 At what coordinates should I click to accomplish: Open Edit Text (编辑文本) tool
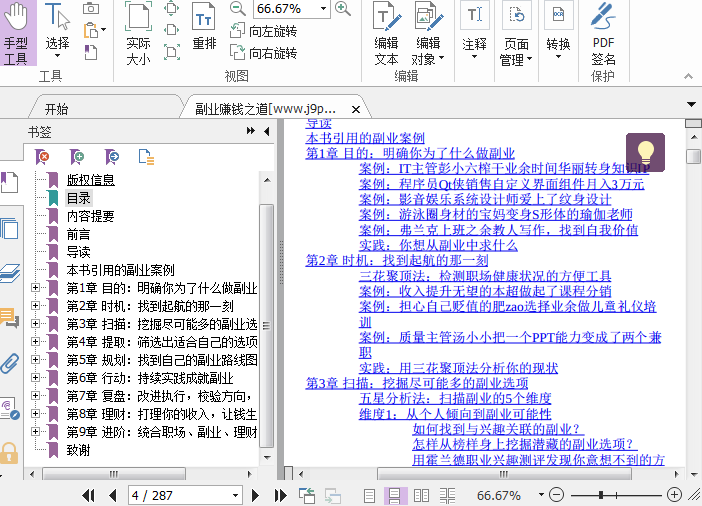click(386, 34)
